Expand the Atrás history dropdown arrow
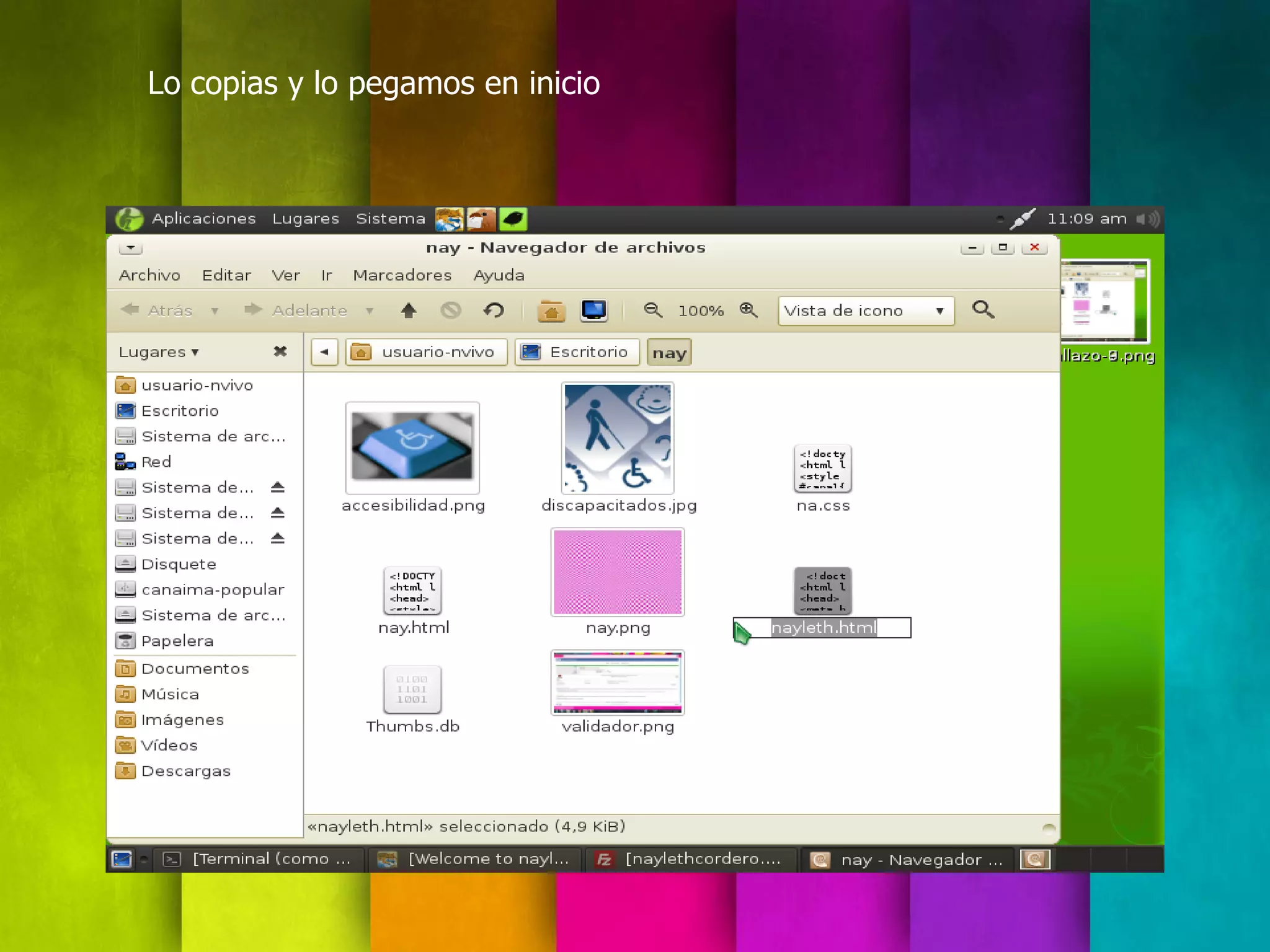 (x=215, y=311)
